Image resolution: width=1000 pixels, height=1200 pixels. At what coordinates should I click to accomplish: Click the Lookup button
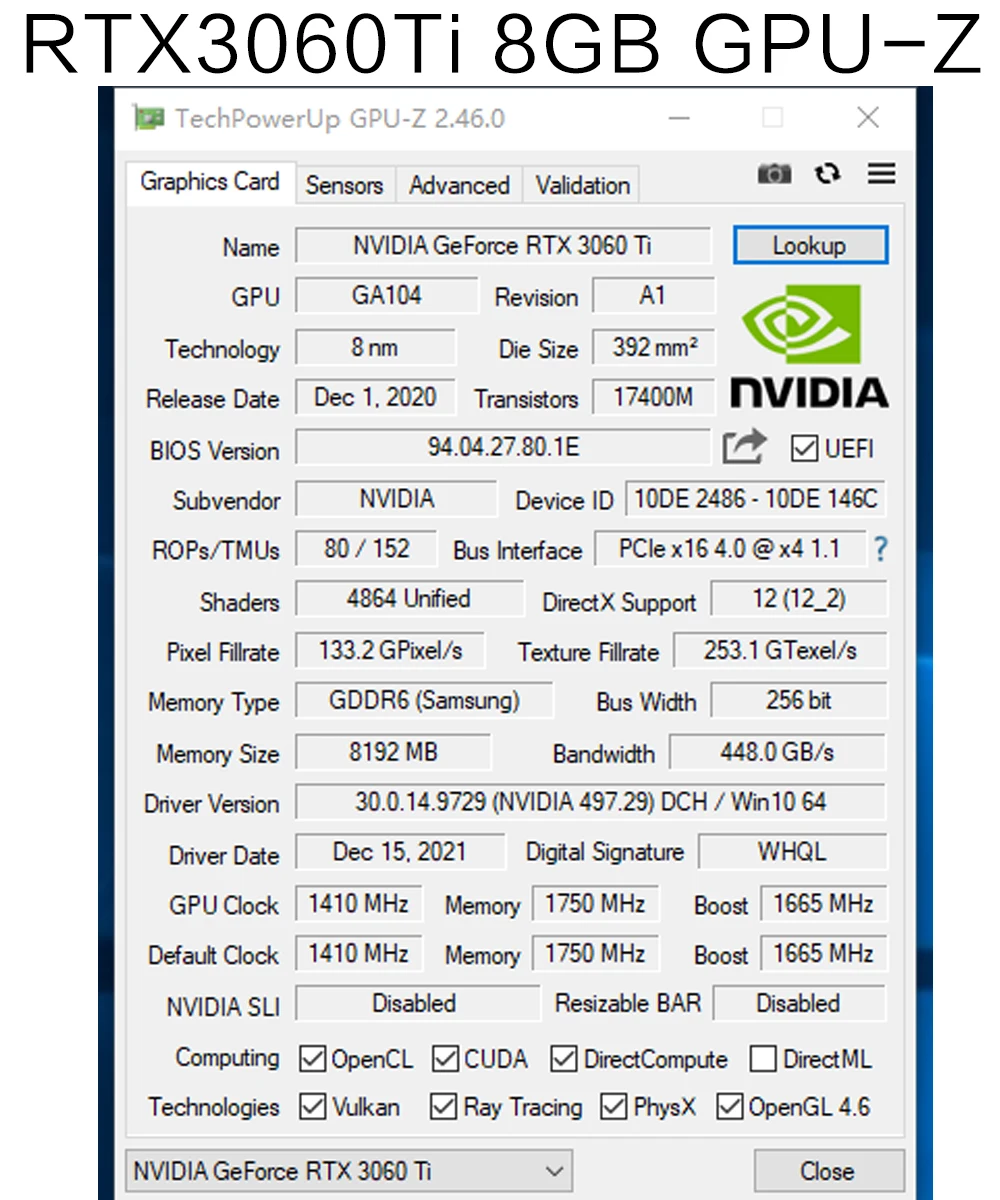click(810, 245)
